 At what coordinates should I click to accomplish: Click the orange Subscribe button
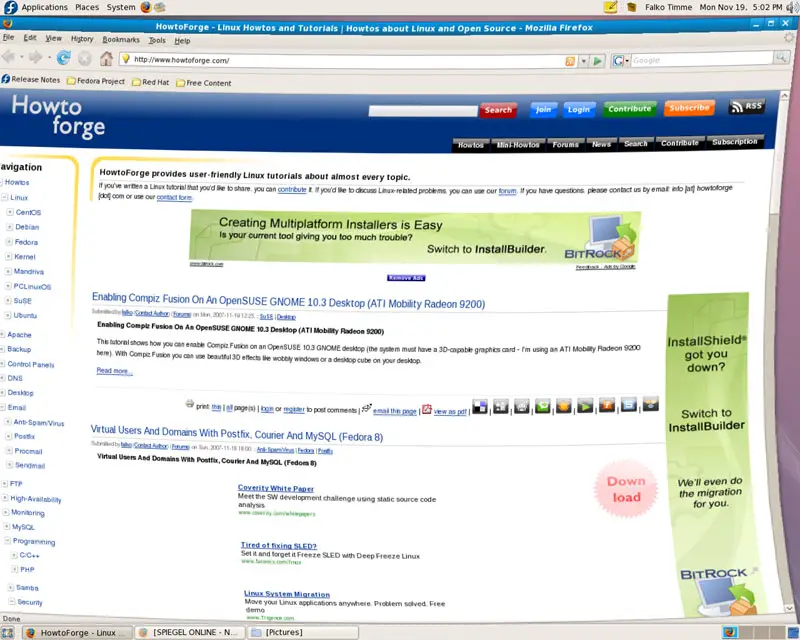[x=689, y=108]
